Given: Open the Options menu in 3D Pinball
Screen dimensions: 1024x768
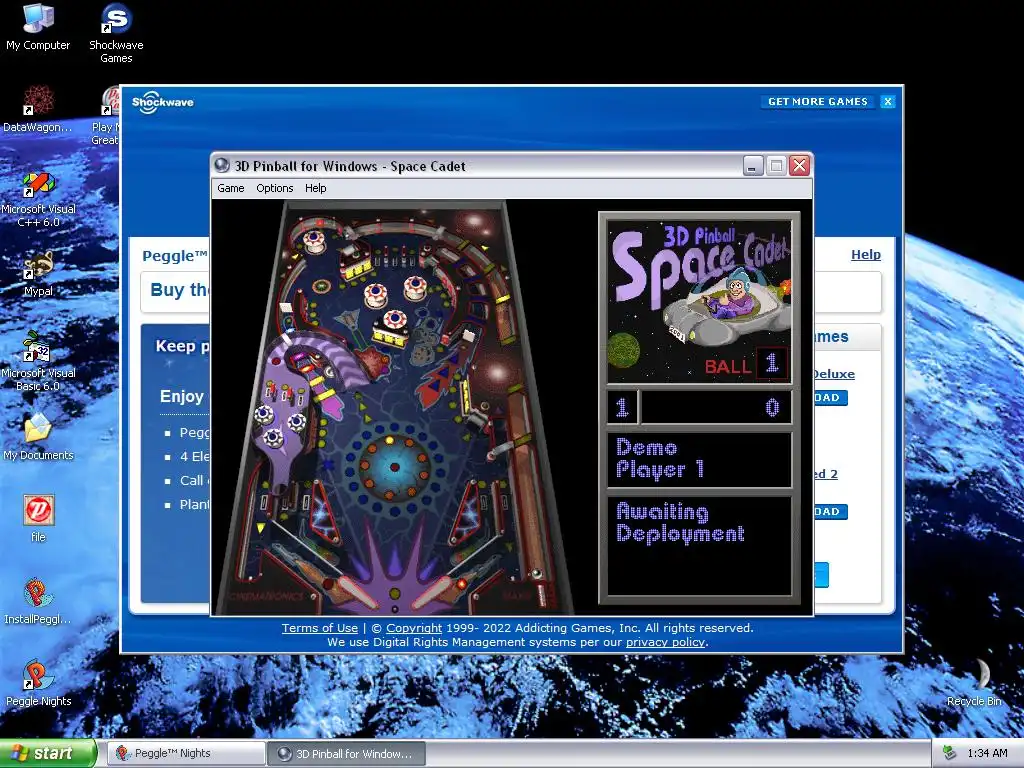Looking at the screenshot, I should [x=274, y=188].
